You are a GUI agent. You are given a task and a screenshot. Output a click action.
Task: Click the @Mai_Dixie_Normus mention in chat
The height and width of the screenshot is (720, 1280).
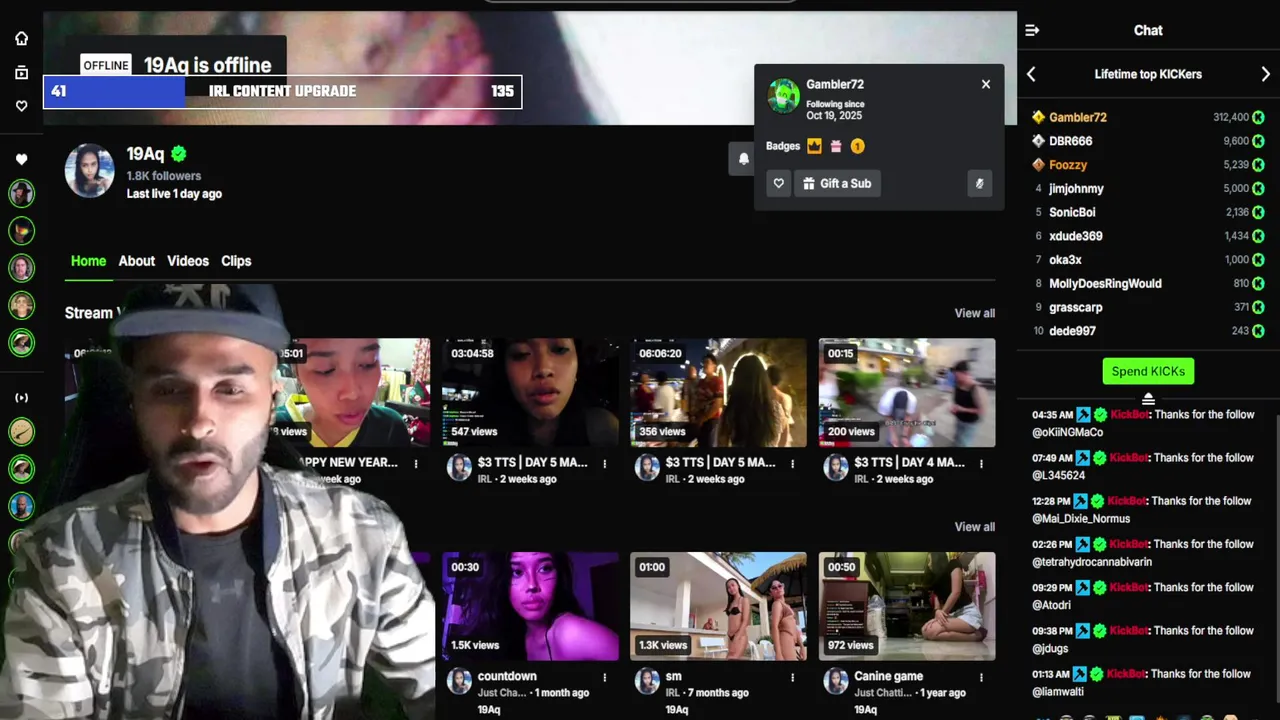[1081, 519]
